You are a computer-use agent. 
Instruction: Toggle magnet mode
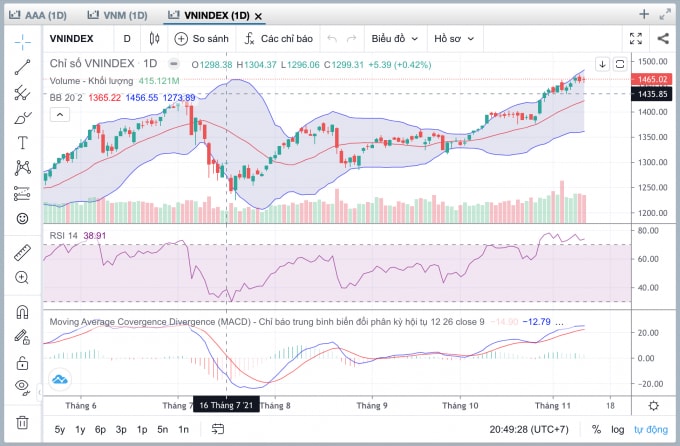click(22, 312)
